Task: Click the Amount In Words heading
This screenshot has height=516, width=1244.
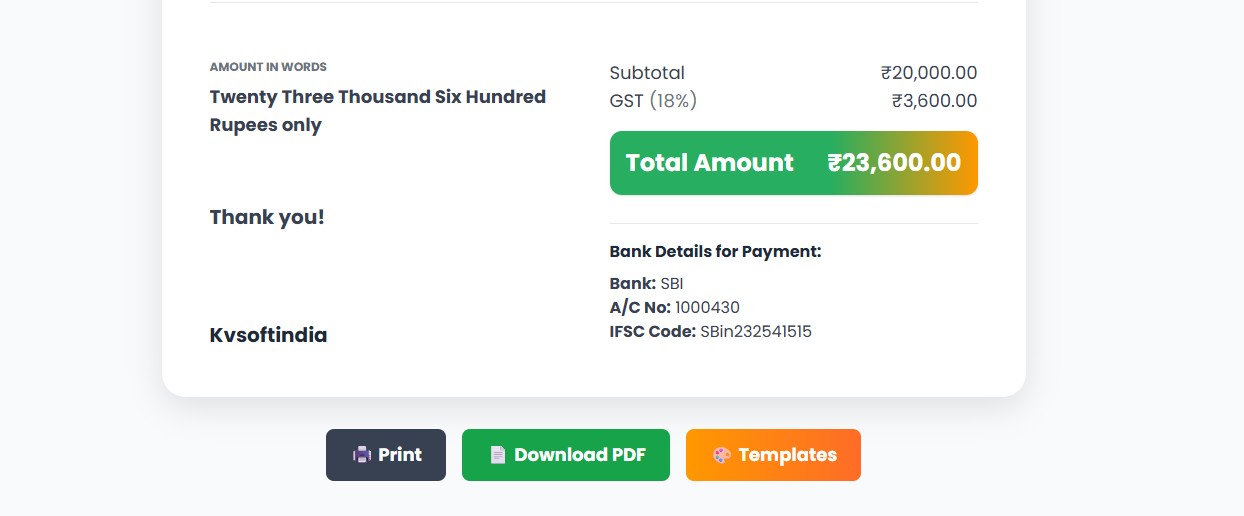Action: (x=268, y=67)
